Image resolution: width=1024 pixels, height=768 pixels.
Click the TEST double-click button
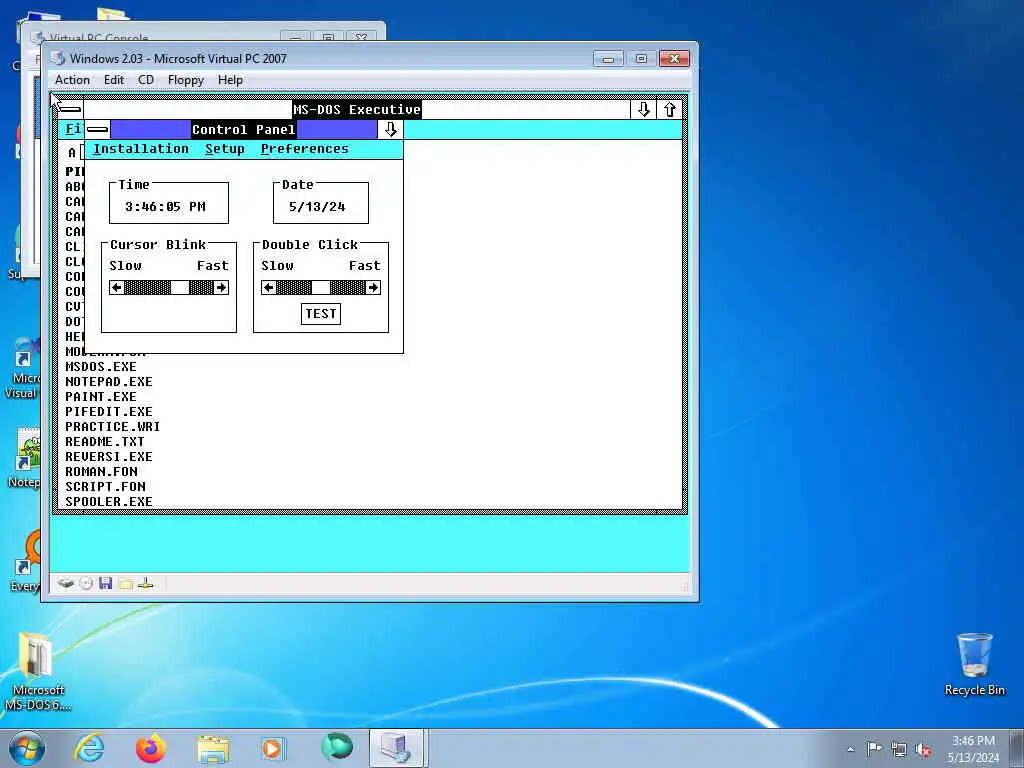click(x=321, y=314)
